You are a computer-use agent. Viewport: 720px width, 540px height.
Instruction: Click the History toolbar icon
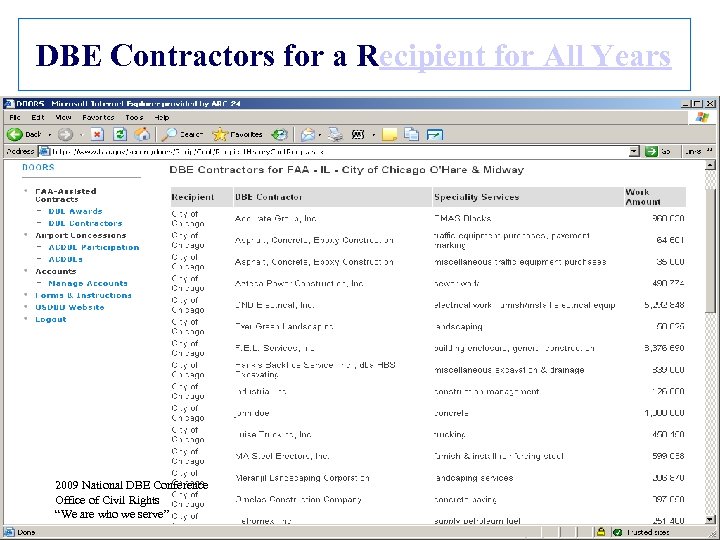(x=279, y=134)
